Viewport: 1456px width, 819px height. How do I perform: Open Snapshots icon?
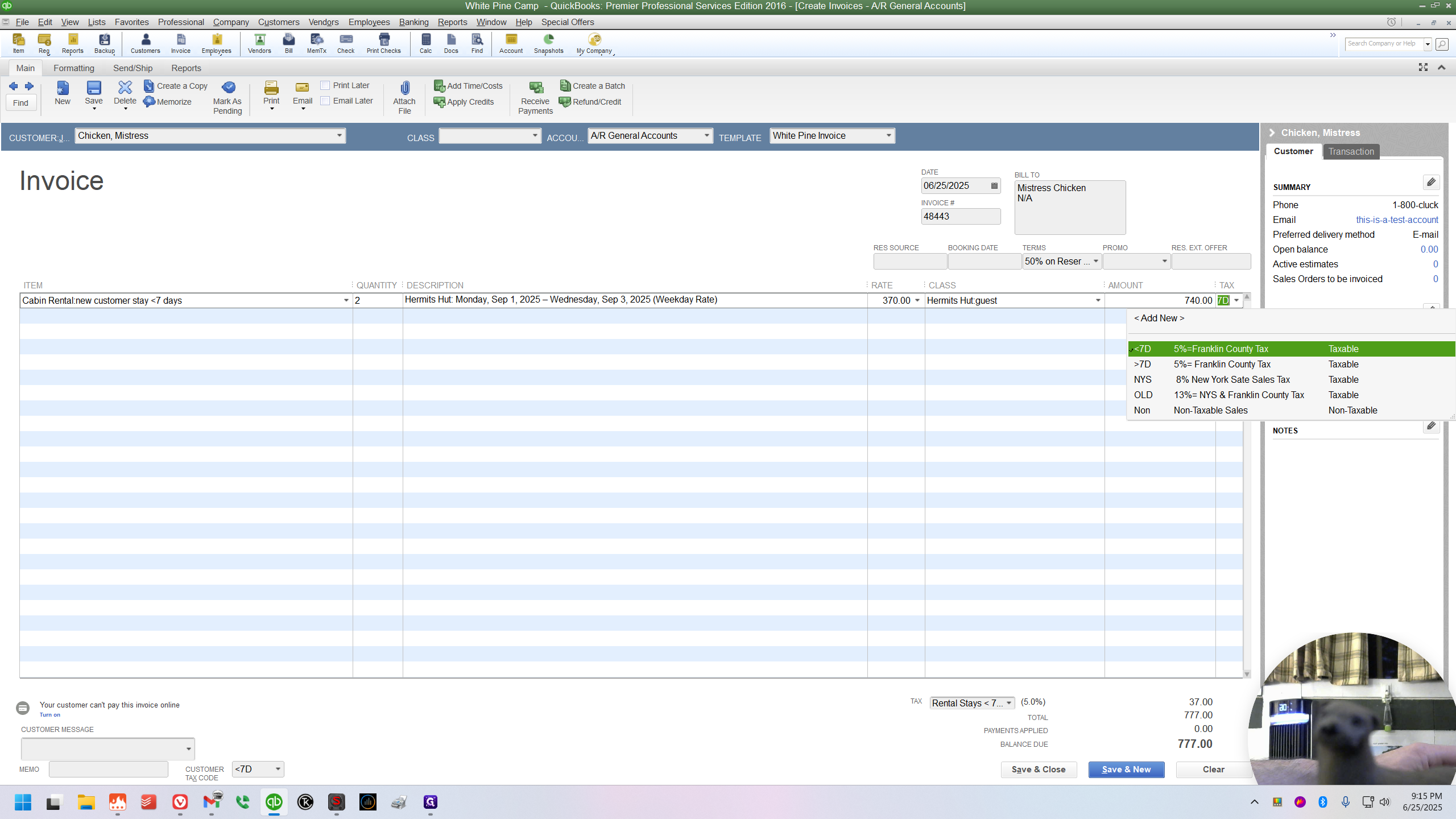(x=548, y=43)
